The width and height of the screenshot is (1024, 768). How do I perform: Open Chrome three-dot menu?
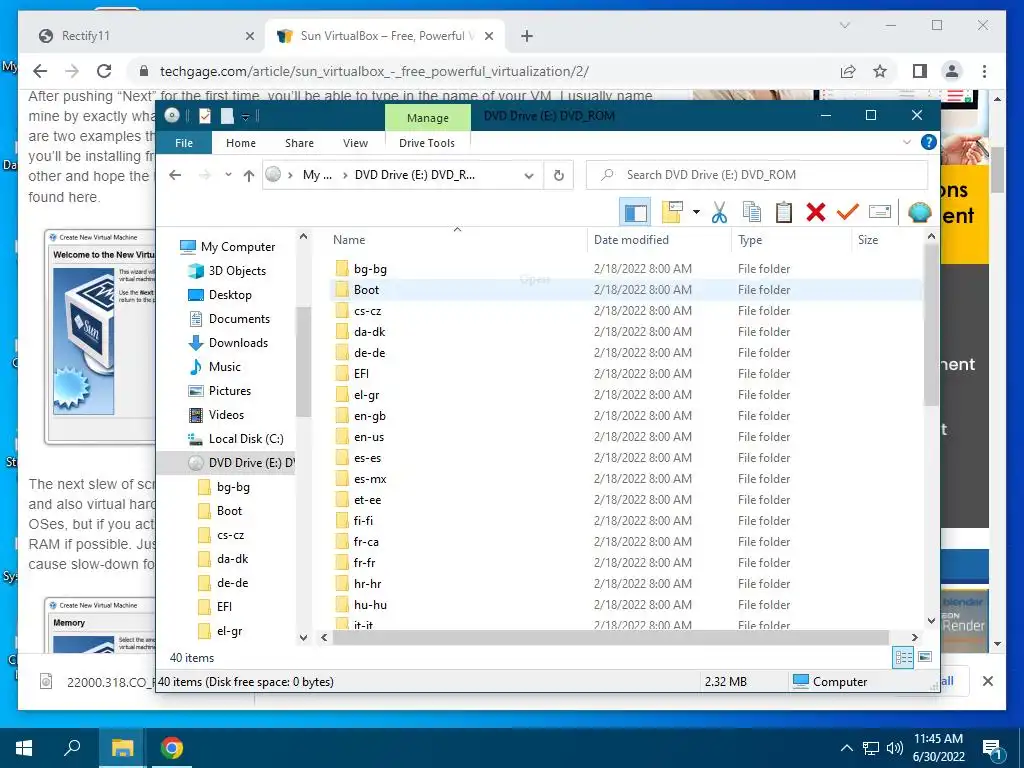[984, 71]
